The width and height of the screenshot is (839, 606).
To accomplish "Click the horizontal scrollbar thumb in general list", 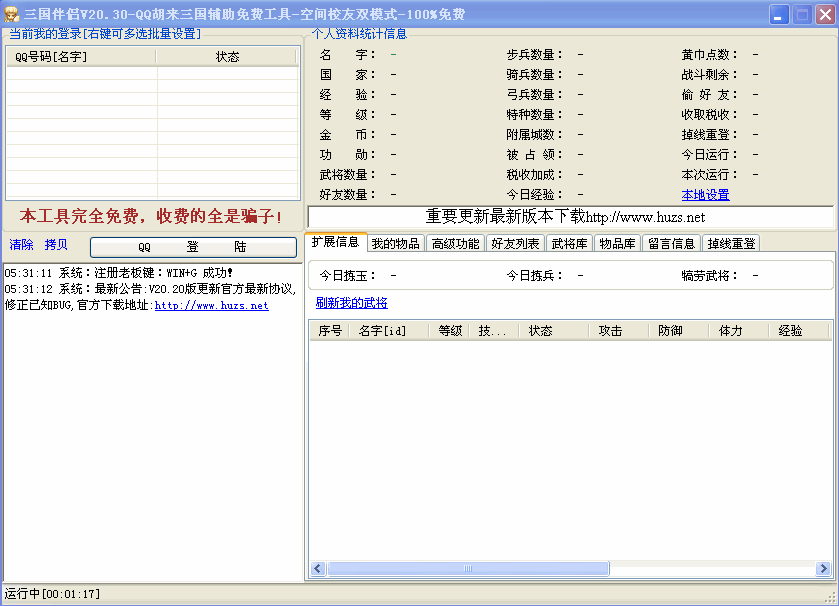I will 468,568.
